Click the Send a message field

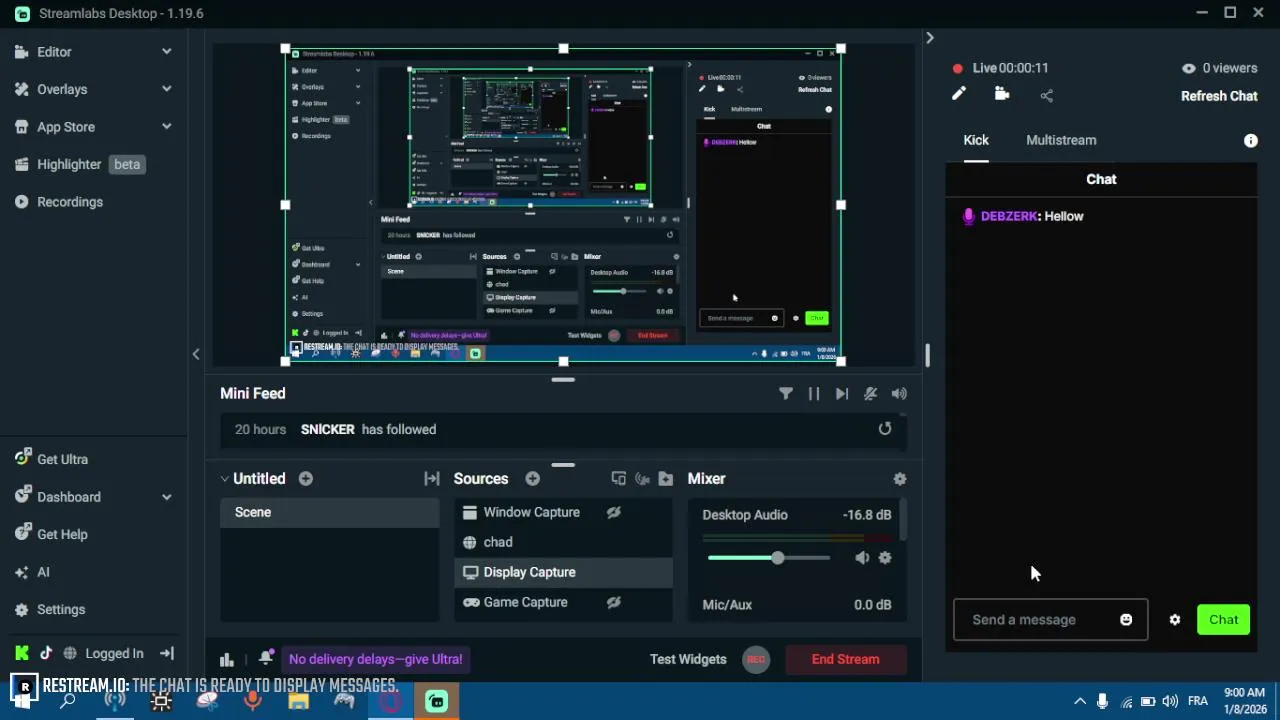tap(1050, 620)
